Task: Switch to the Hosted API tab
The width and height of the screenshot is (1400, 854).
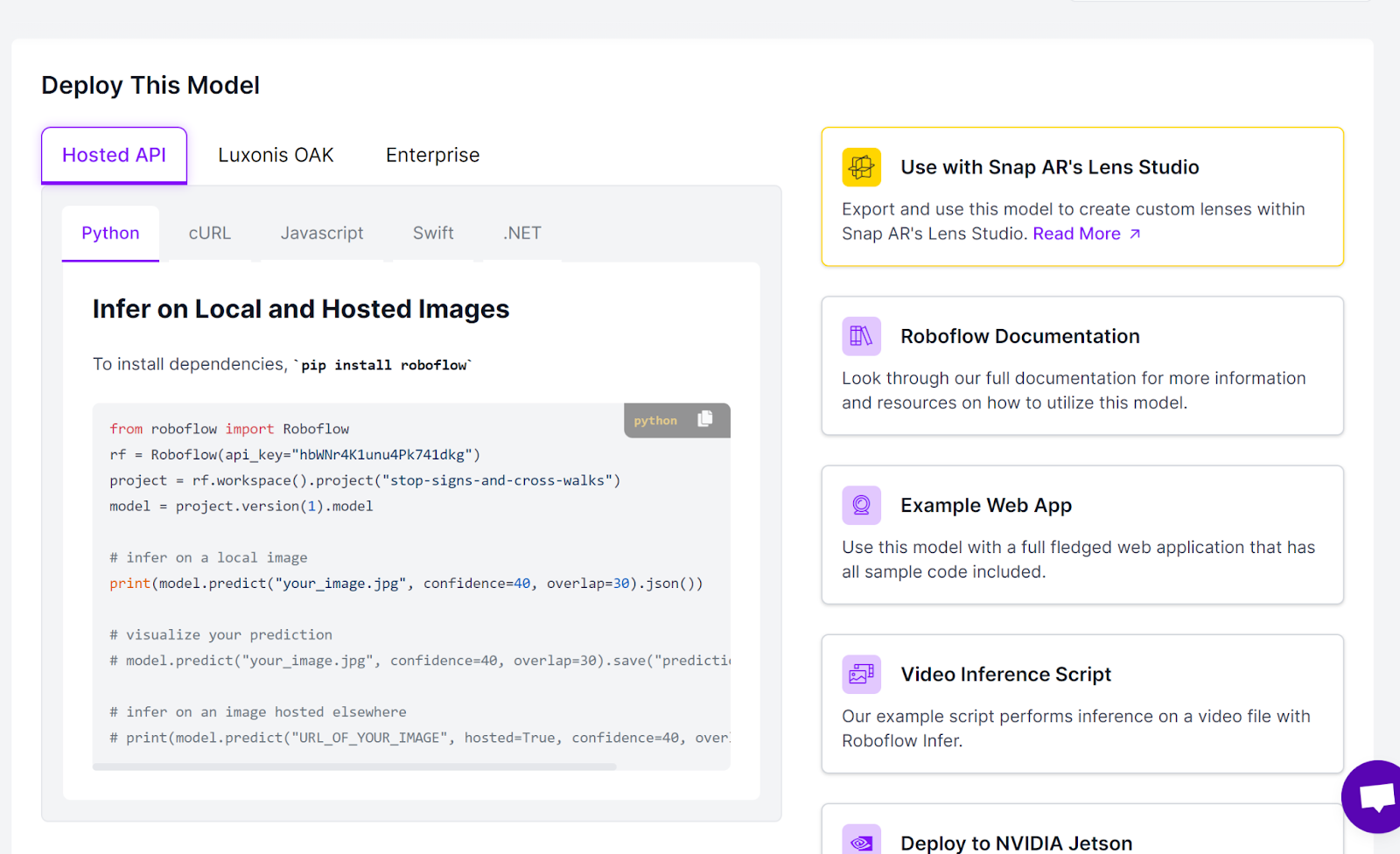Action: tap(114, 155)
